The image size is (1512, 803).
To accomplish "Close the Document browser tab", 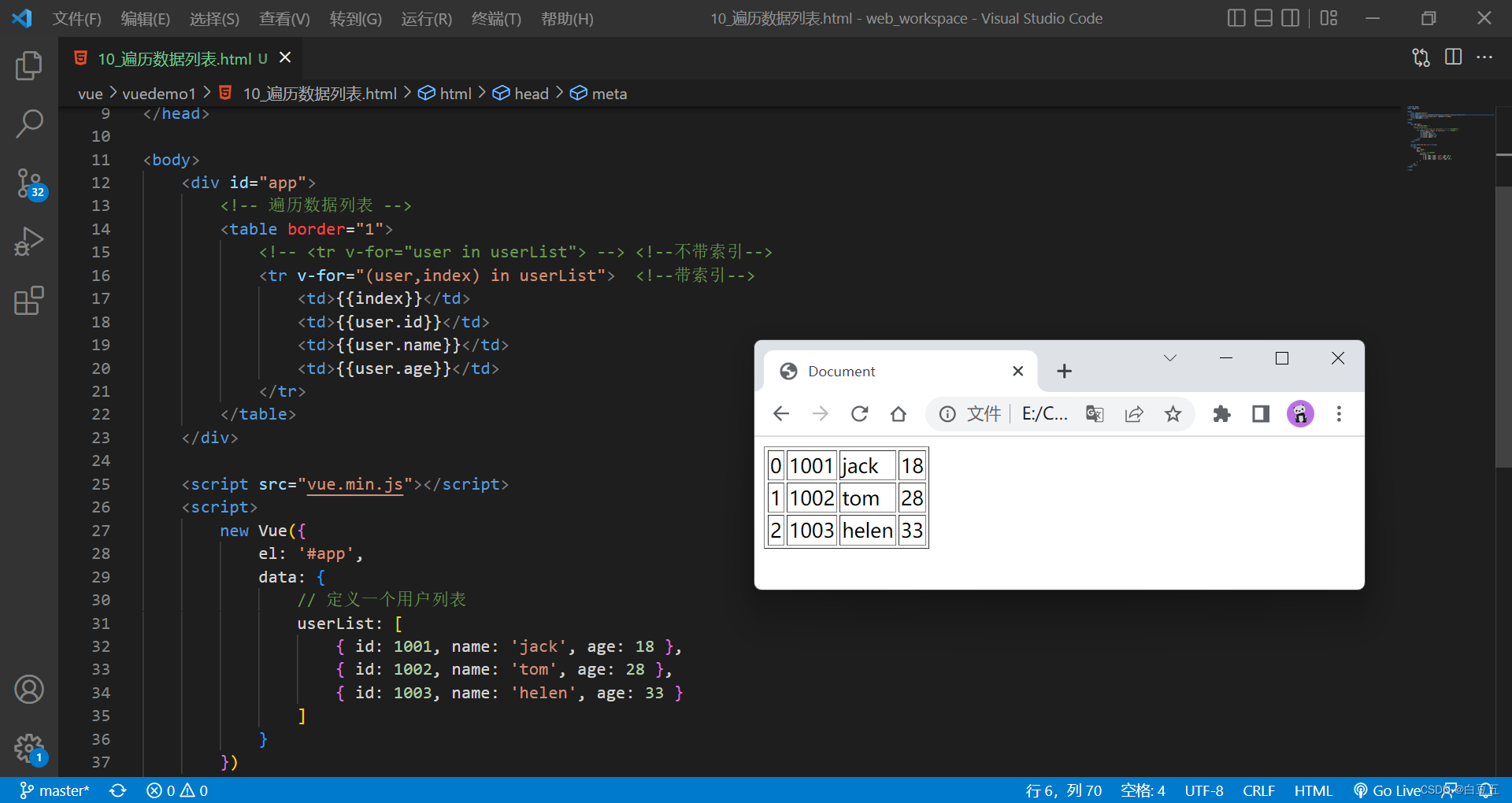I will pos(1017,372).
